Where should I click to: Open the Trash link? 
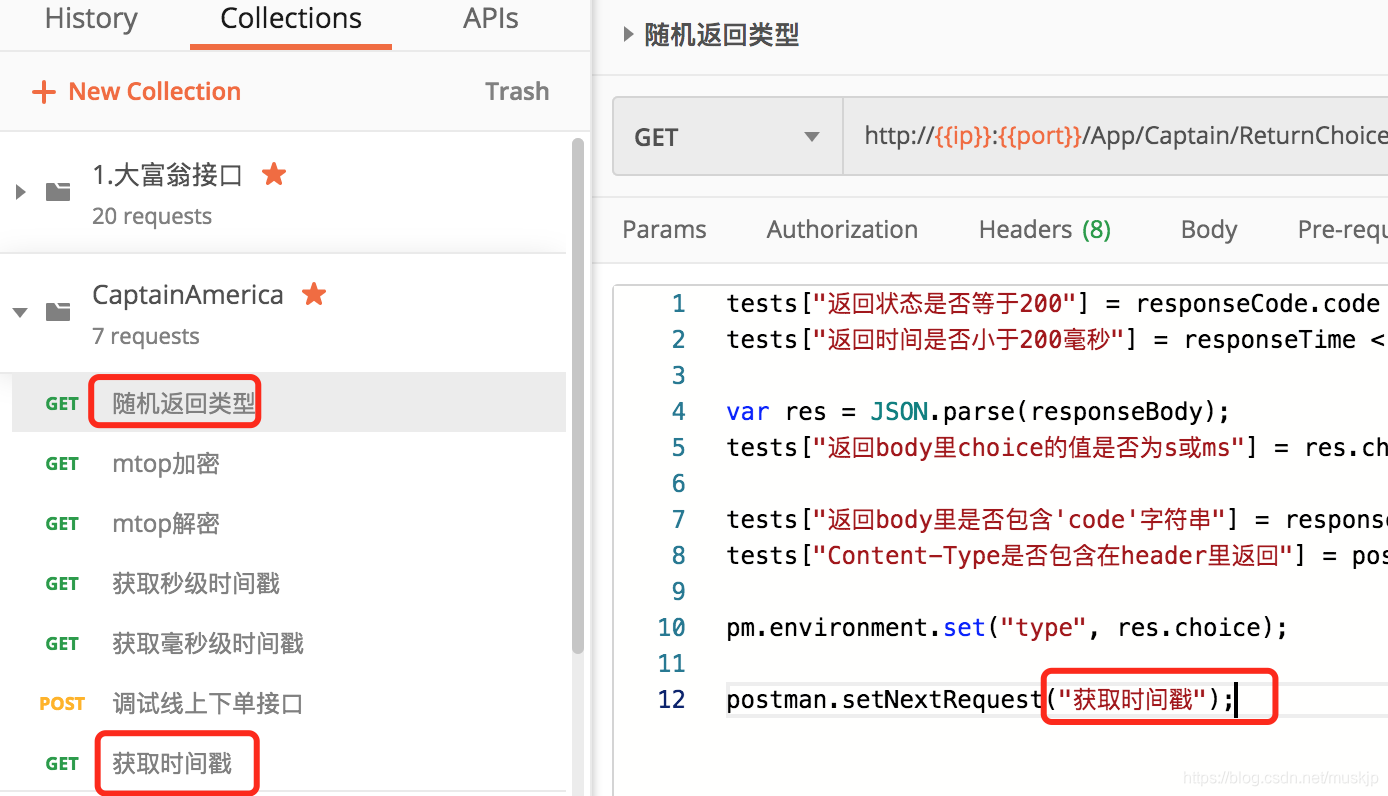pyautogui.click(x=517, y=92)
